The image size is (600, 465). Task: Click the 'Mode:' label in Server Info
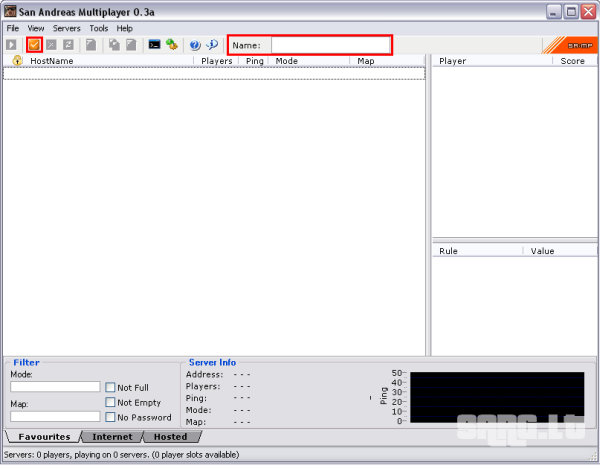point(198,410)
